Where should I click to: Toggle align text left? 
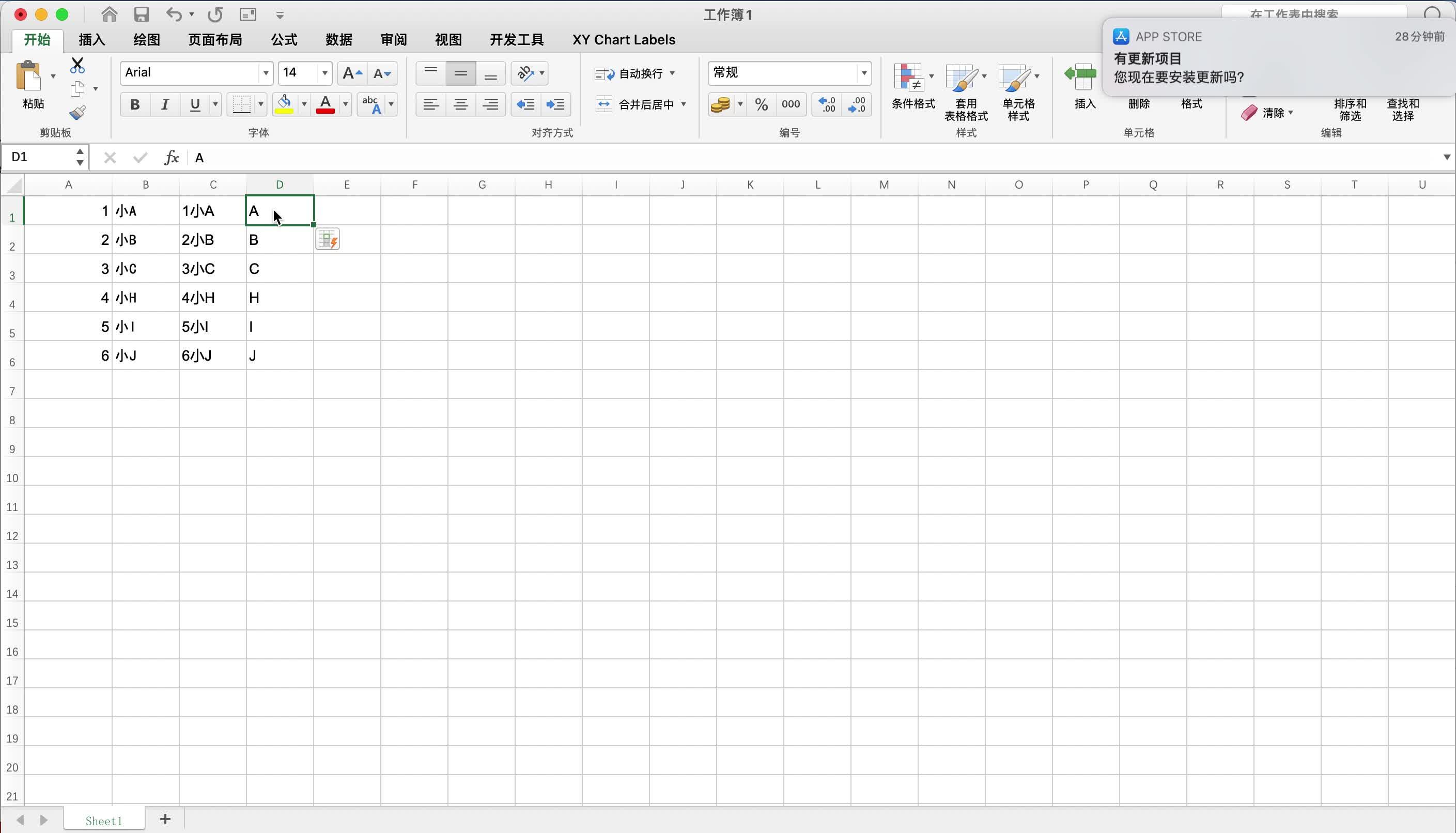(430, 104)
